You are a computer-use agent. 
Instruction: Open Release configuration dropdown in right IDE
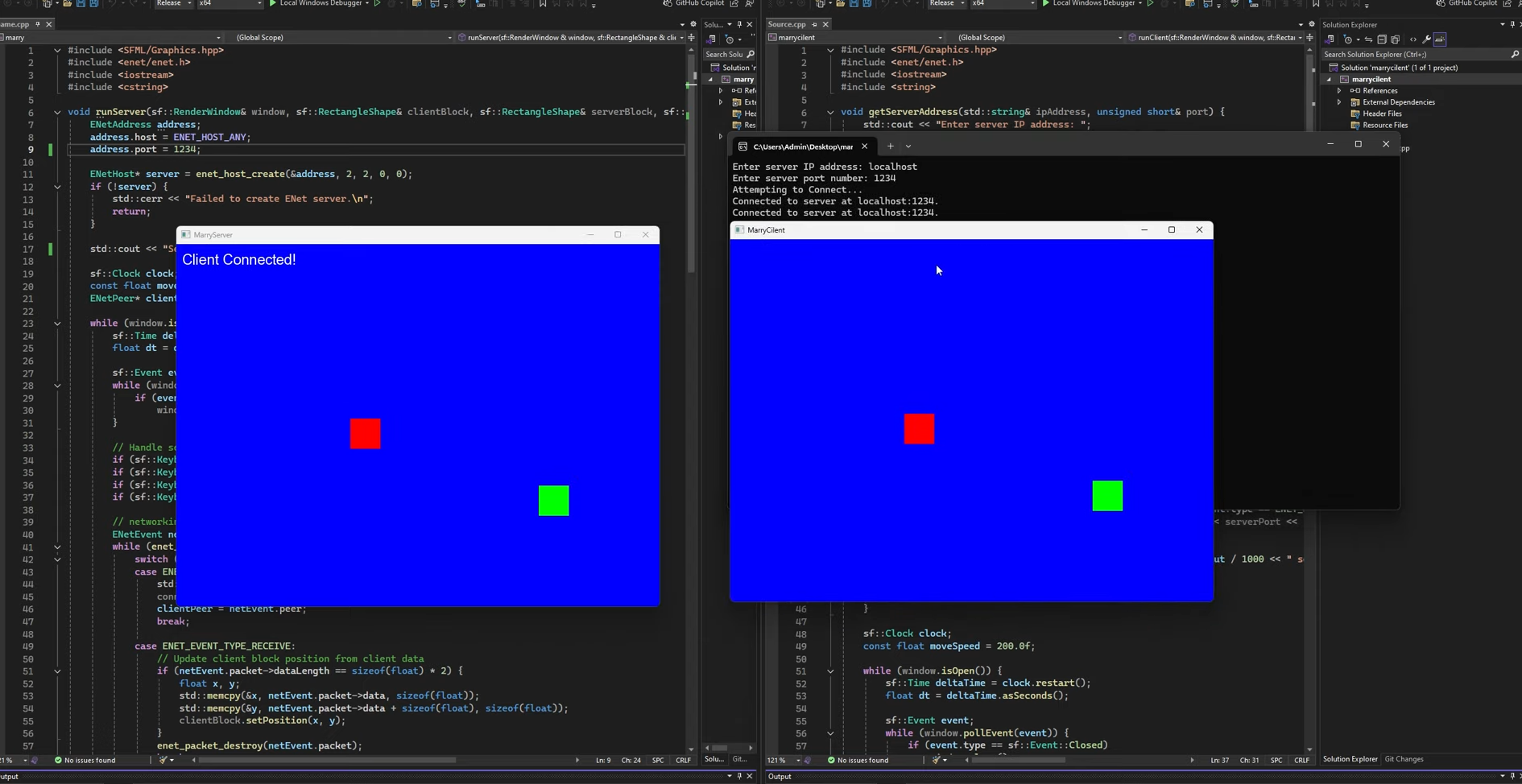coord(946,4)
